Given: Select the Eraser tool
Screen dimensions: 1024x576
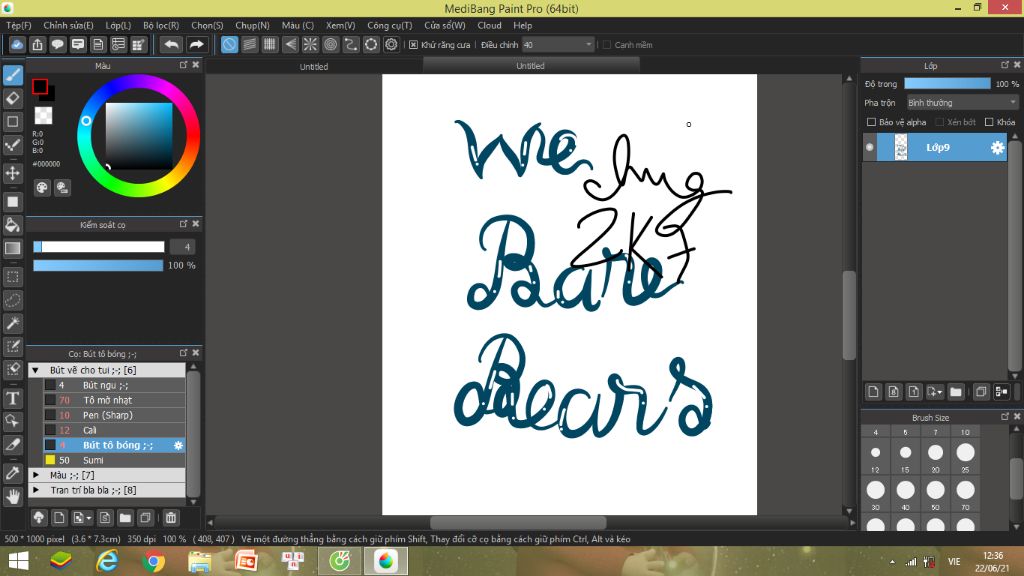Looking at the screenshot, I should (x=12, y=98).
